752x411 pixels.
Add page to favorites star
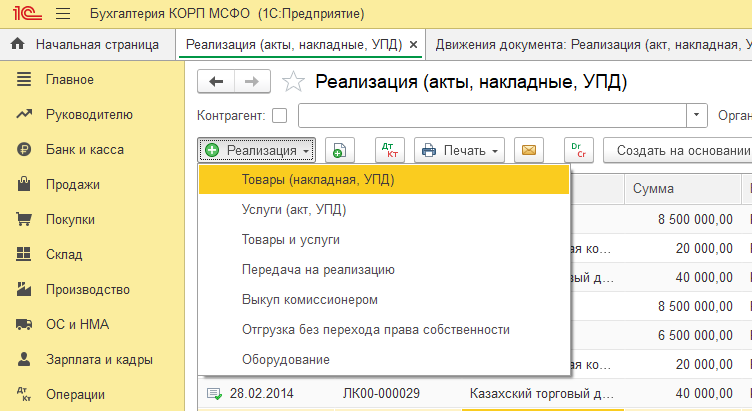tap(293, 82)
